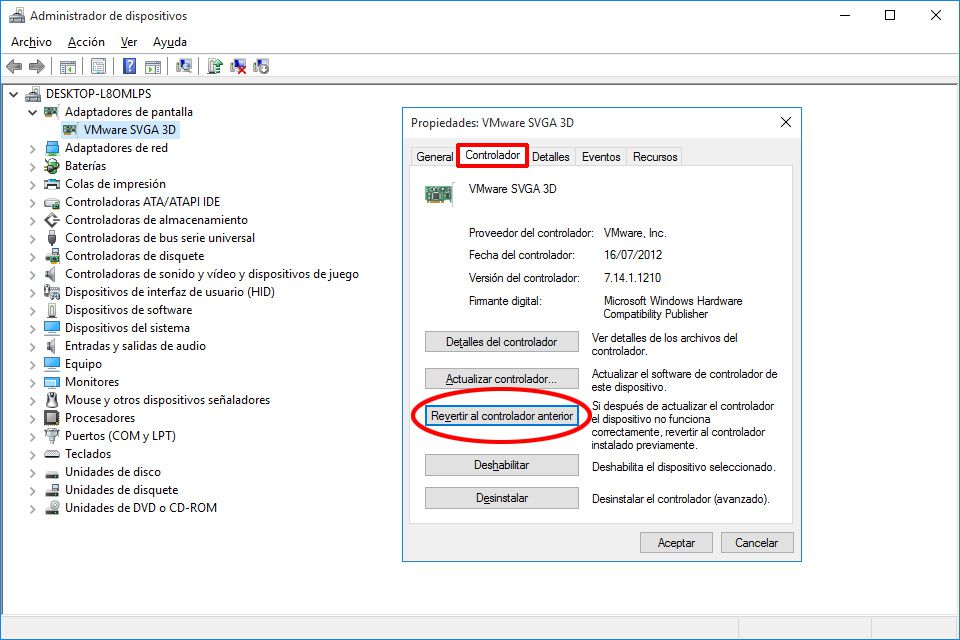
Task: Click the Device Manager title bar icon
Action: (17, 15)
